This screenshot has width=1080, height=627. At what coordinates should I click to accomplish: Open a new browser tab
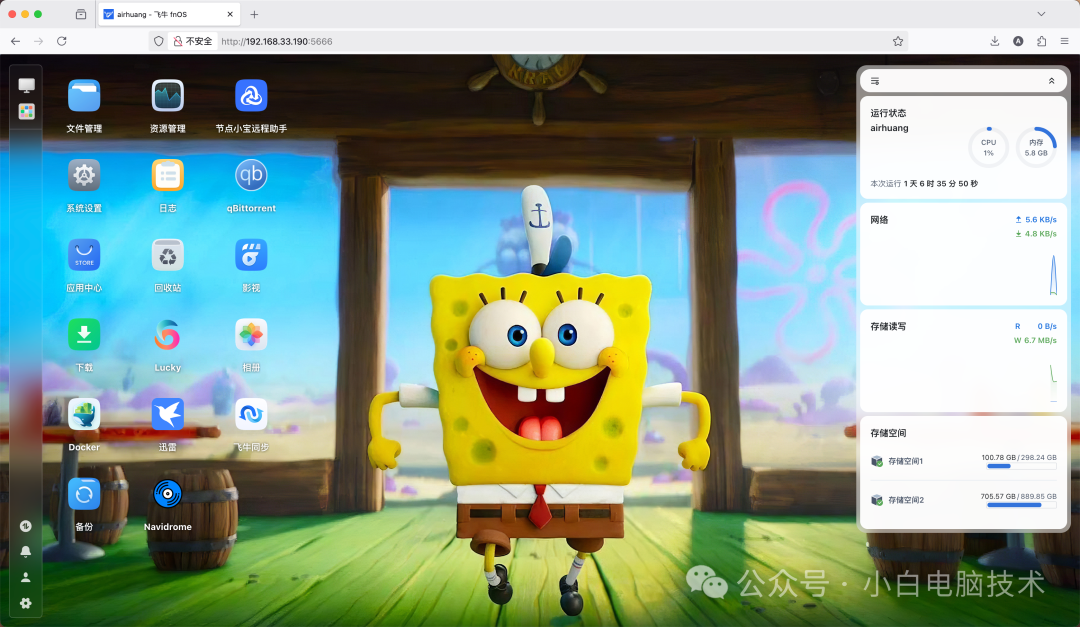254,14
